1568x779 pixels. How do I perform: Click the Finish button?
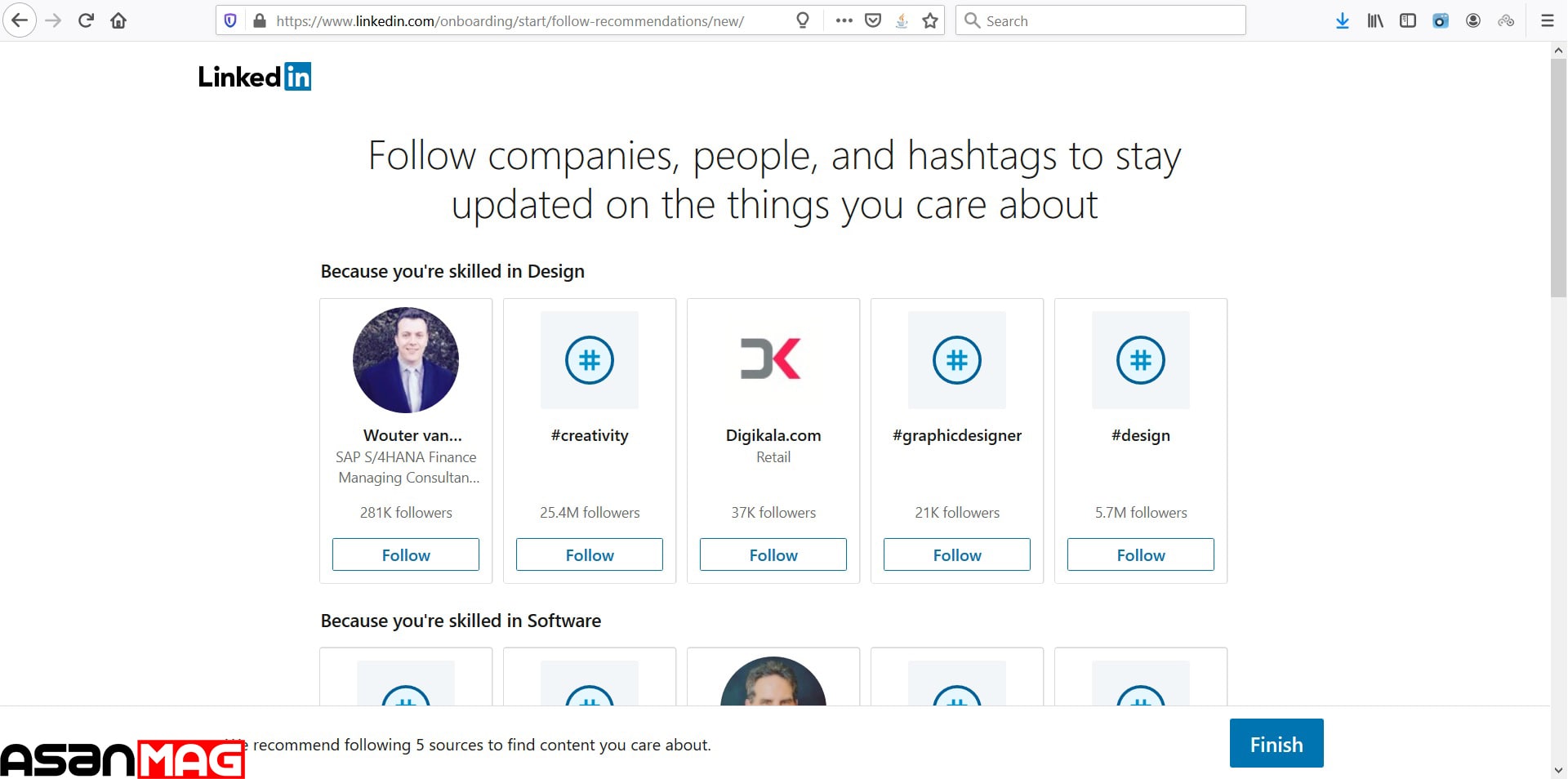coord(1276,743)
